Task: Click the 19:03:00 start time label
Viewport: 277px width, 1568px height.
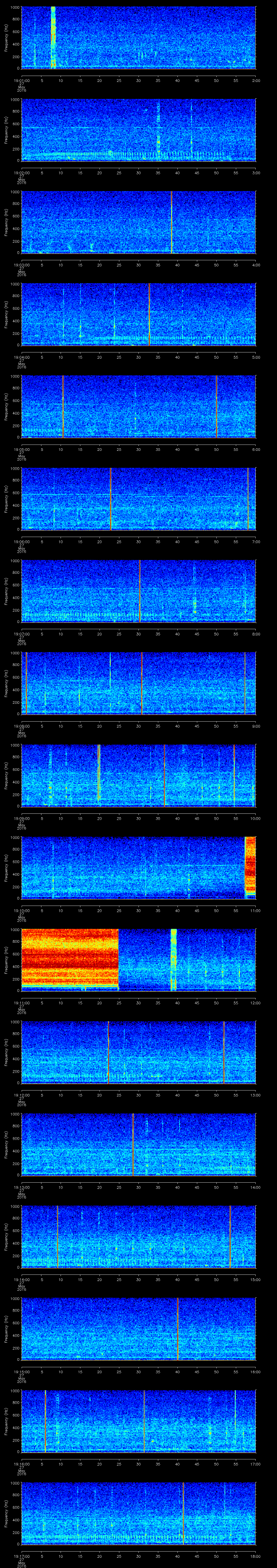Action: (21, 265)
